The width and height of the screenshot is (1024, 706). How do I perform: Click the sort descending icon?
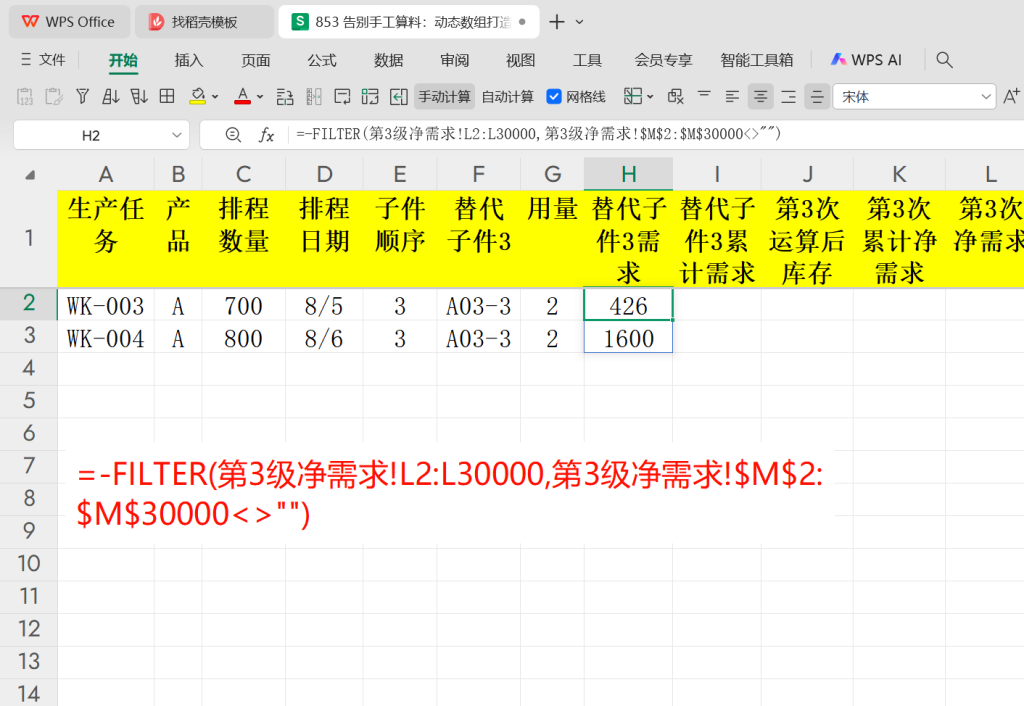(x=139, y=97)
